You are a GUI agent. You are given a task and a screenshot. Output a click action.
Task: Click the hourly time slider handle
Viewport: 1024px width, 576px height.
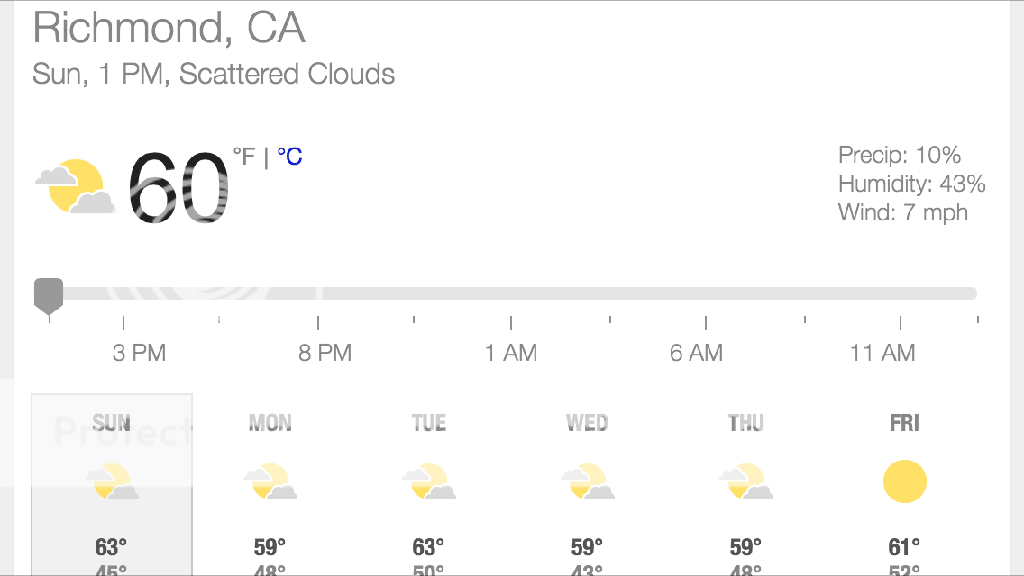click(48, 295)
